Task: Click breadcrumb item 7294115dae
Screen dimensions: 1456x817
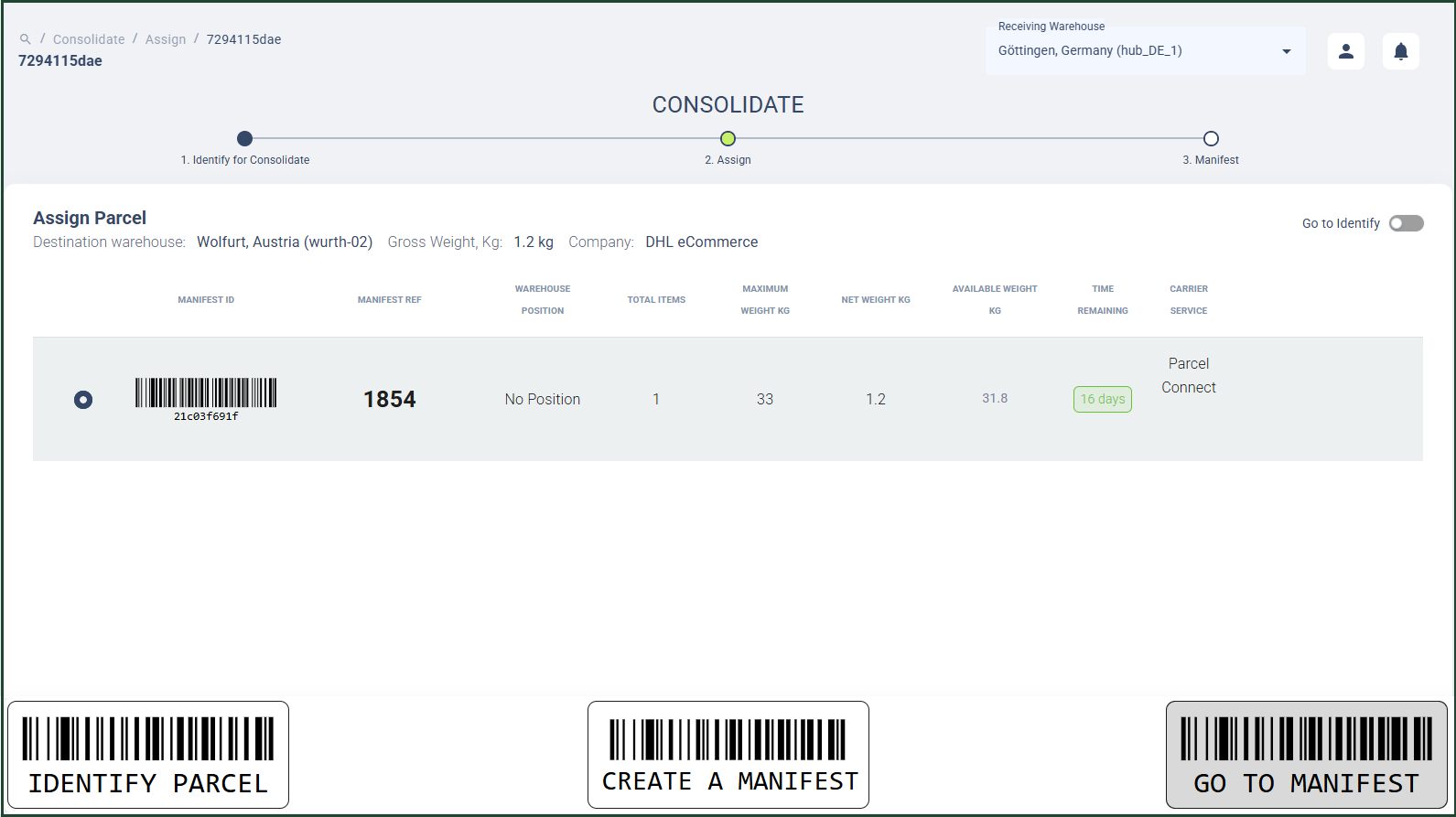Action: click(243, 39)
